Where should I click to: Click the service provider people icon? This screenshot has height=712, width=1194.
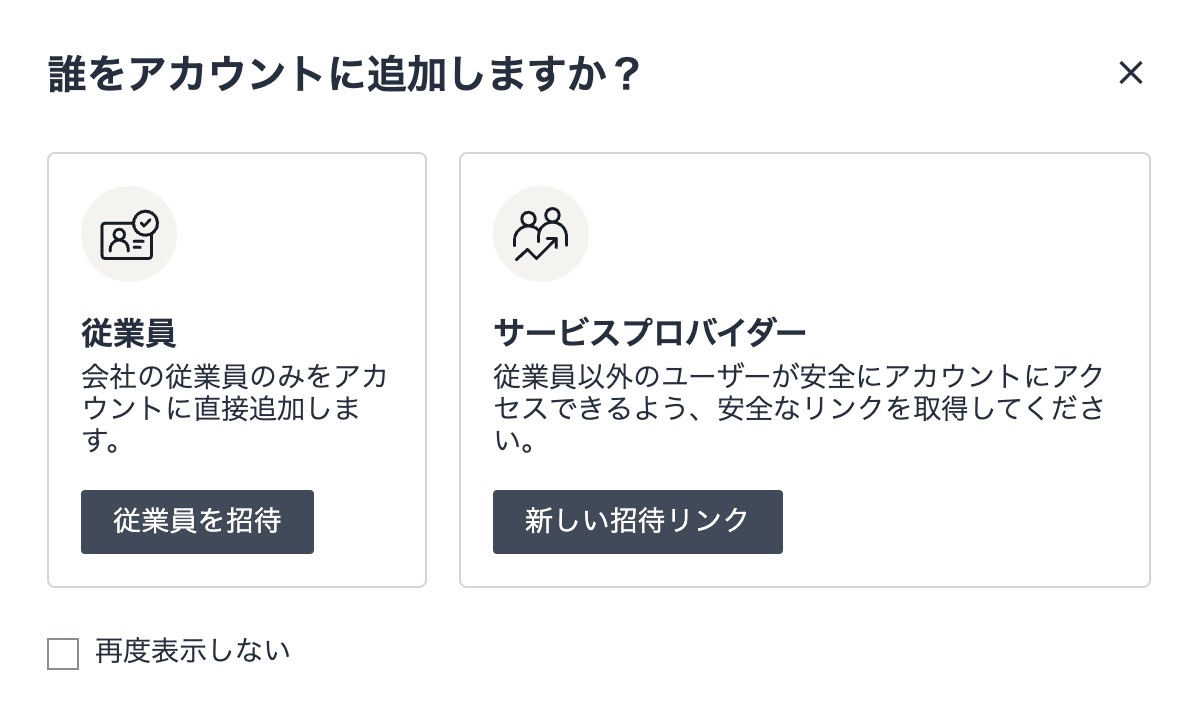coord(540,235)
